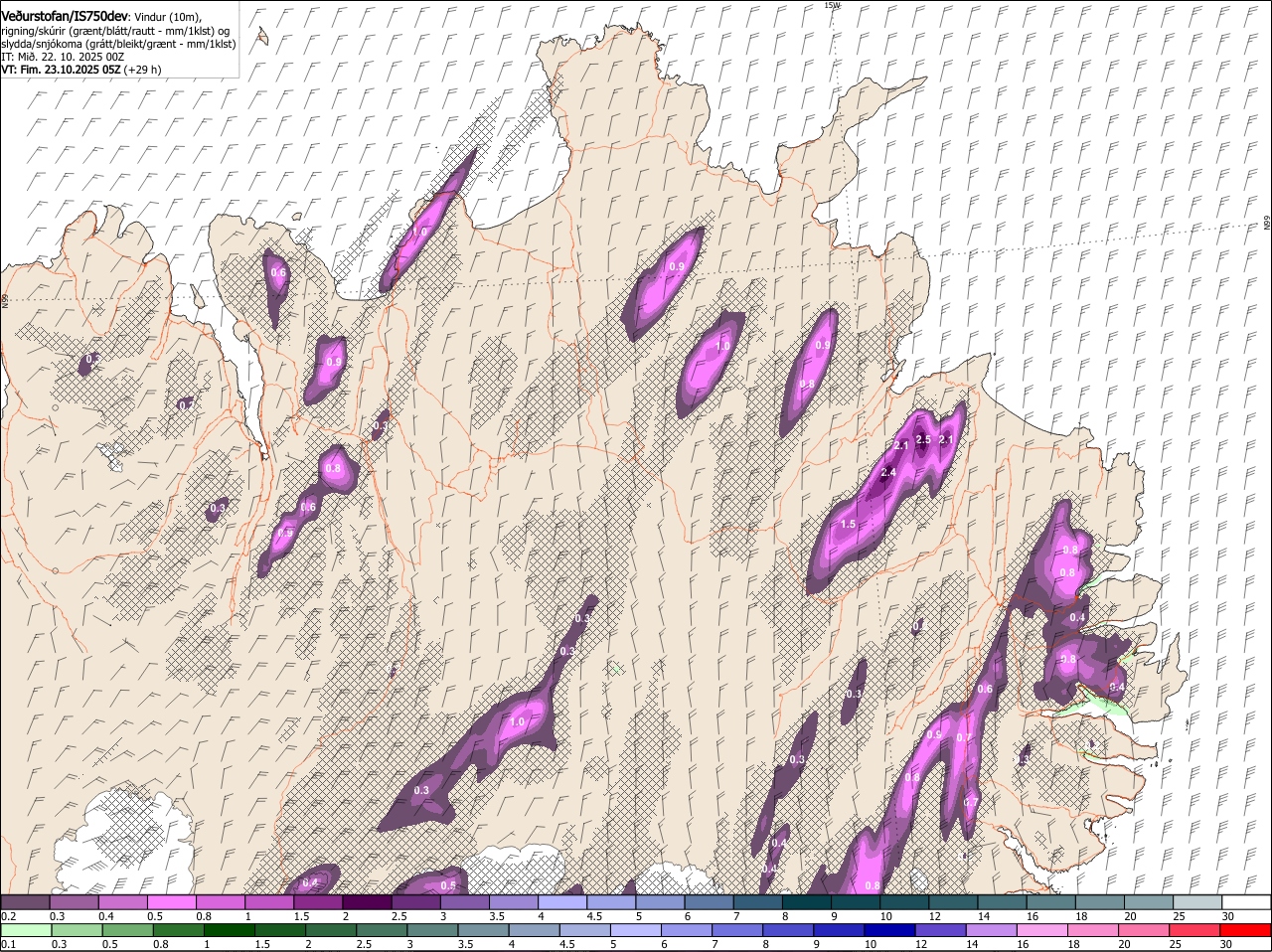
Task: Choose the 14 swatch in upper legend row
Action: [1002, 902]
